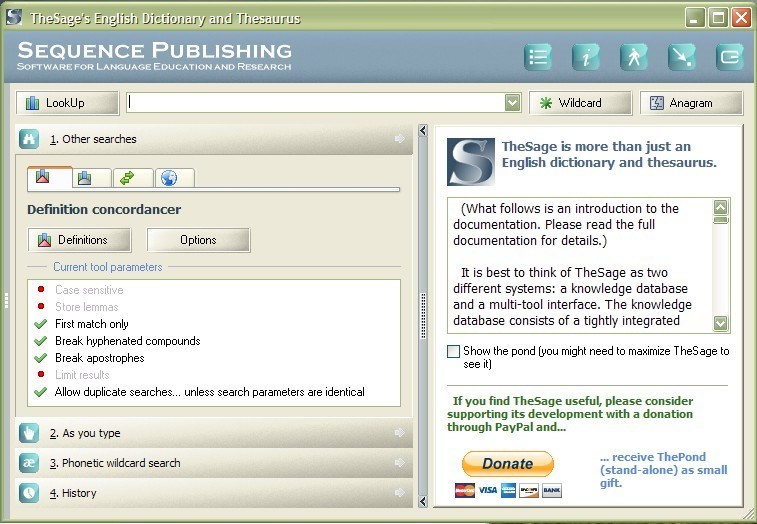Check the Show the pond checkbox
The image size is (757, 524).
453,351
